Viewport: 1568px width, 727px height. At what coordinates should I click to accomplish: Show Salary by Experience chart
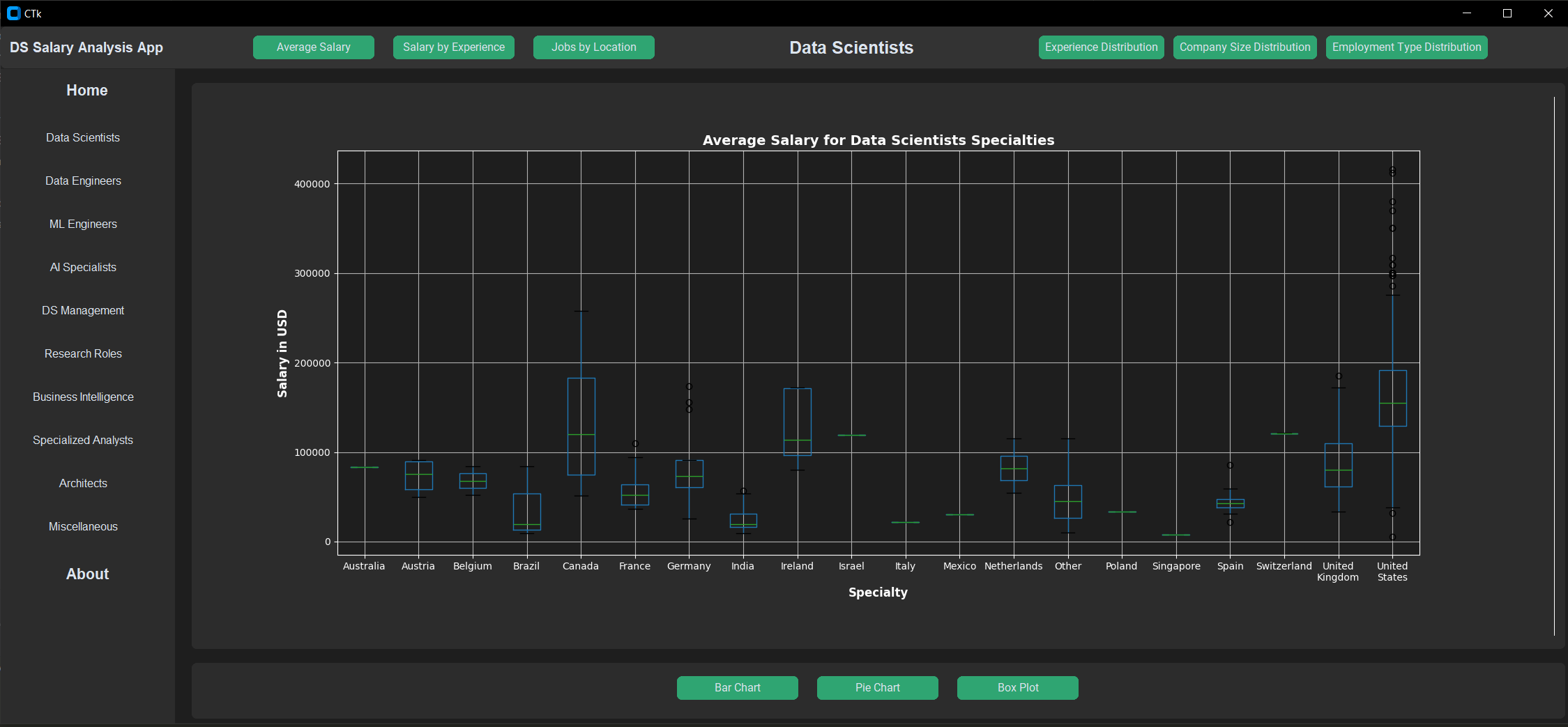coord(453,47)
